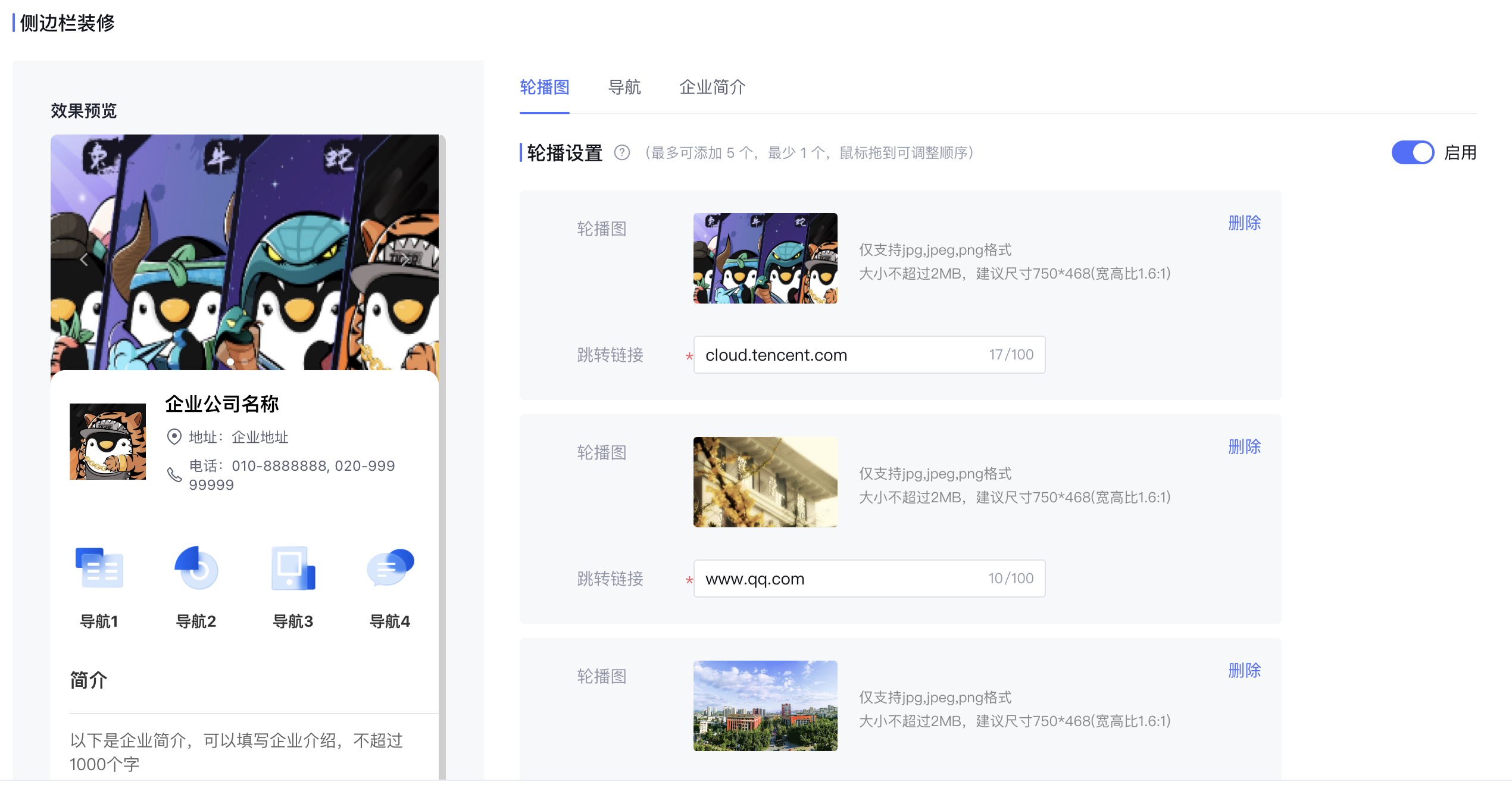This screenshot has width=1512, height=788.
Task: Switch to the 导航 tab
Action: point(624,87)
